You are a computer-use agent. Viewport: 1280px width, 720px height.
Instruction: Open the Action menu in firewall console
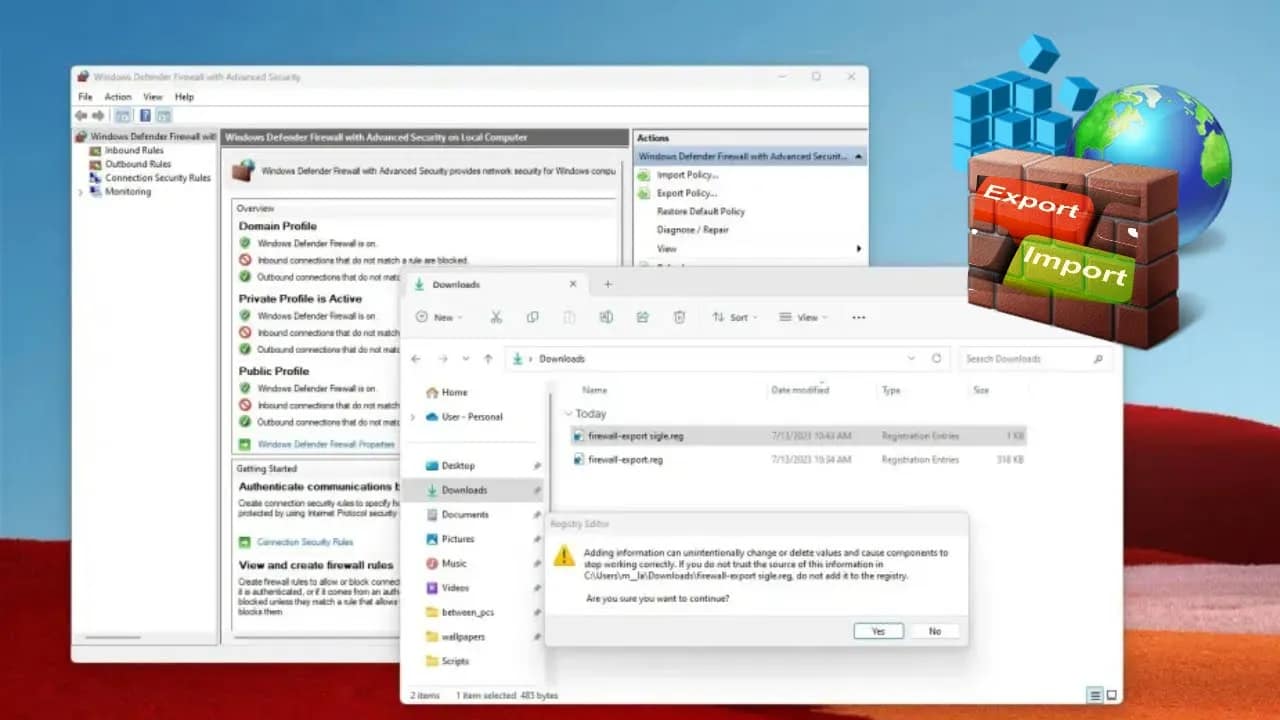117,96
